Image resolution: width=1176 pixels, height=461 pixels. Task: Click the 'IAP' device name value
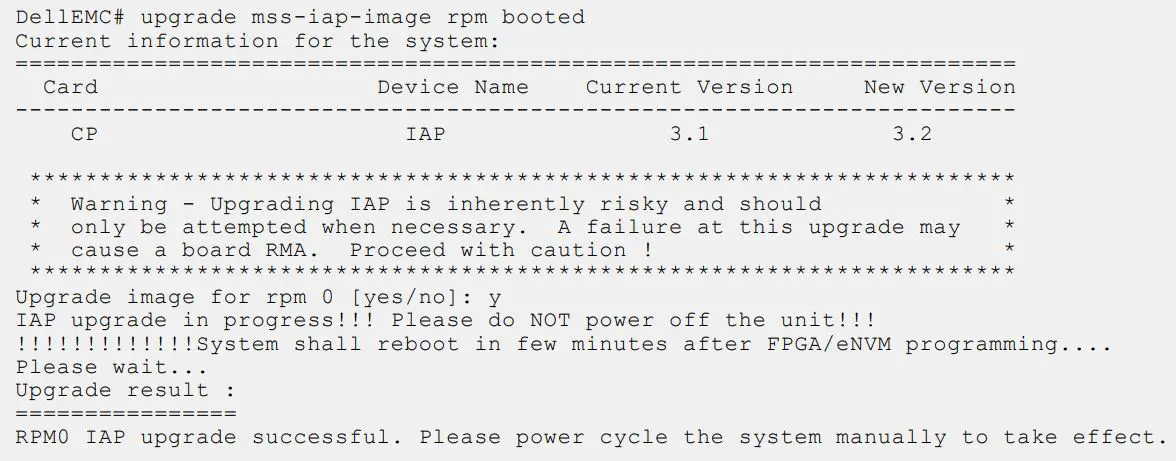pos(425,133)
